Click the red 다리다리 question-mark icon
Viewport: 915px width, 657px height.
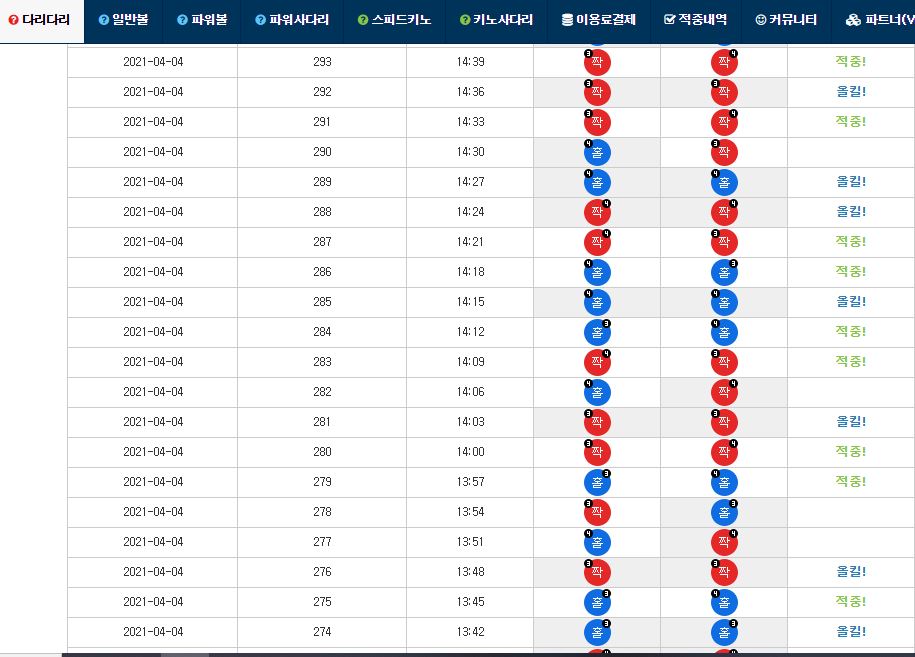click(x=13, y=20)
